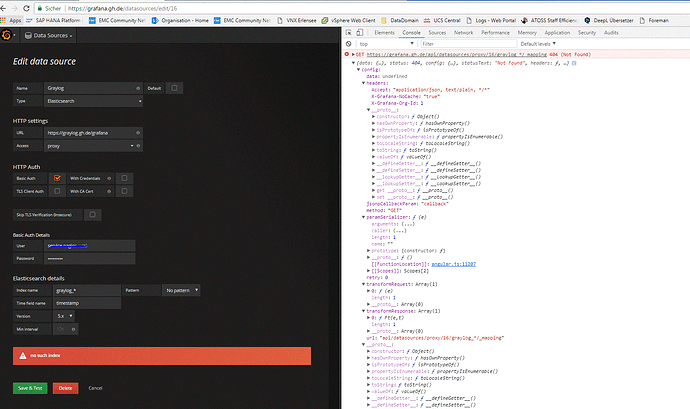Open the Apps bookmarks shortcut
The width and height of the screenshot is (690, 409).
(11, 20)
